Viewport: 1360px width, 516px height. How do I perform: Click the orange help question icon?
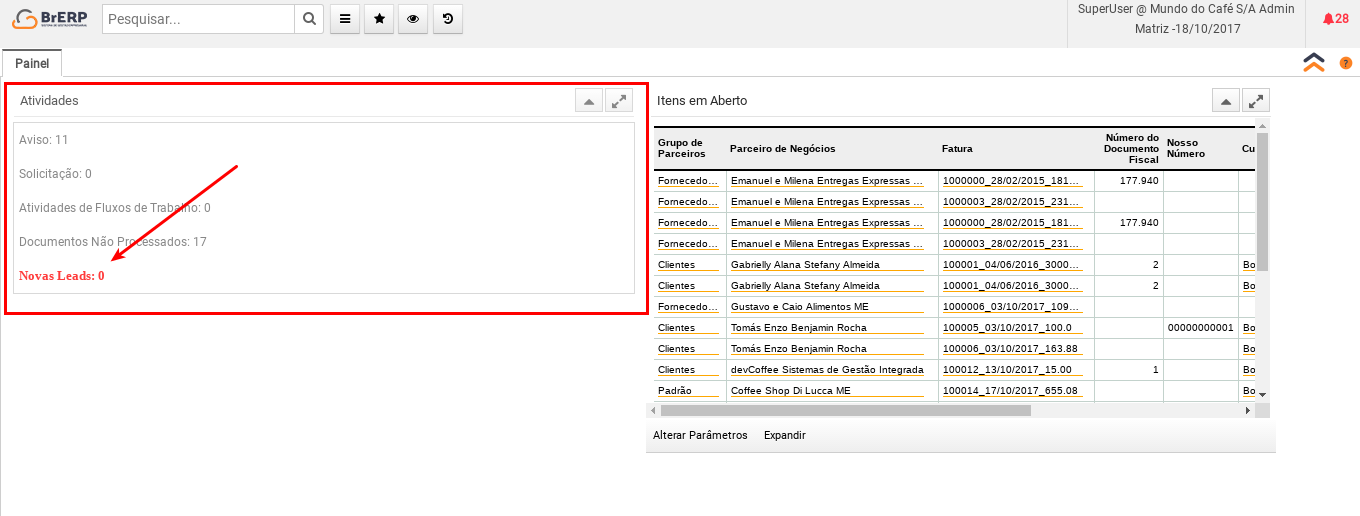pos(1346,63)
